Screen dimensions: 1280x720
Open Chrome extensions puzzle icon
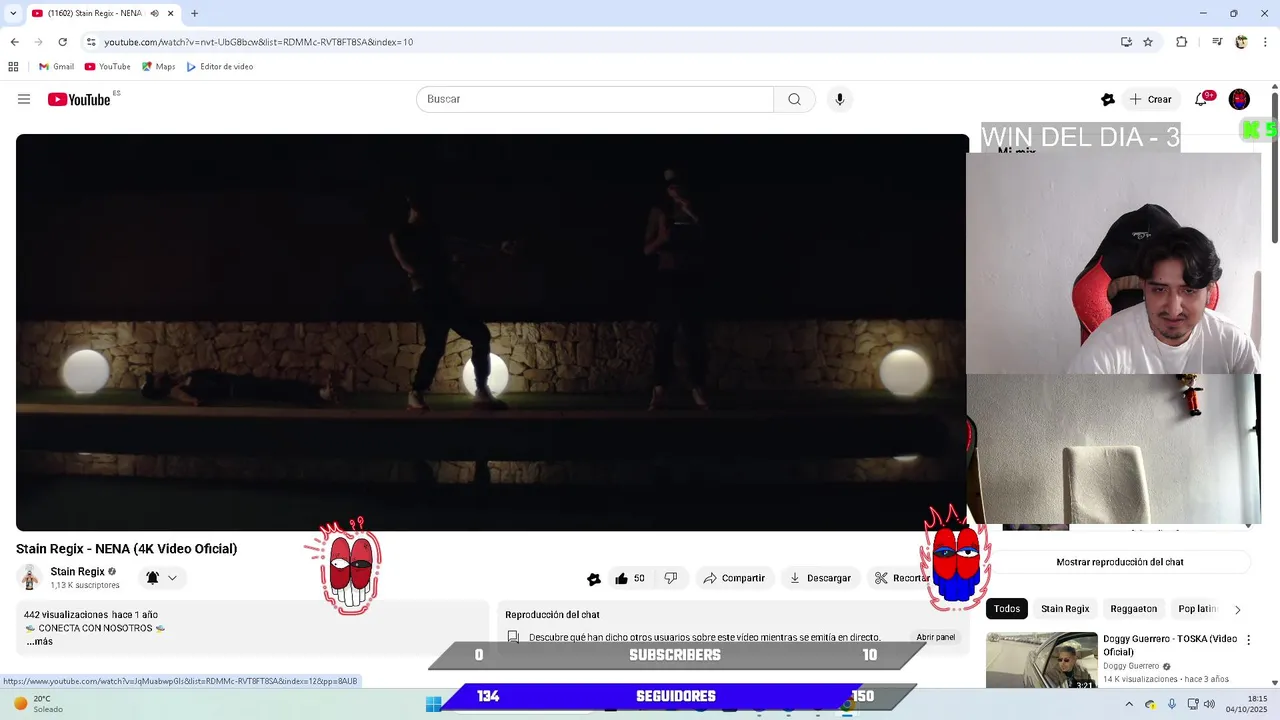(1181, 42)
